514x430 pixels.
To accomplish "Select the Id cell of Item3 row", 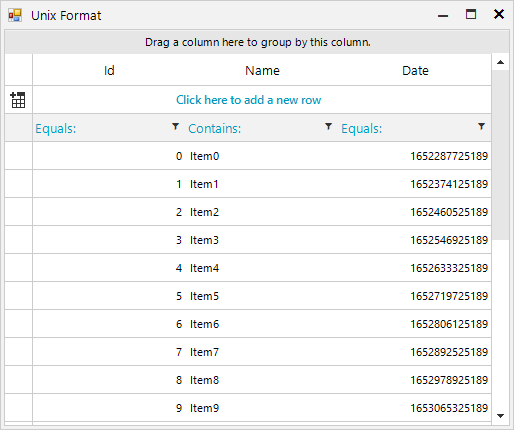I will (x=109, y=240).
